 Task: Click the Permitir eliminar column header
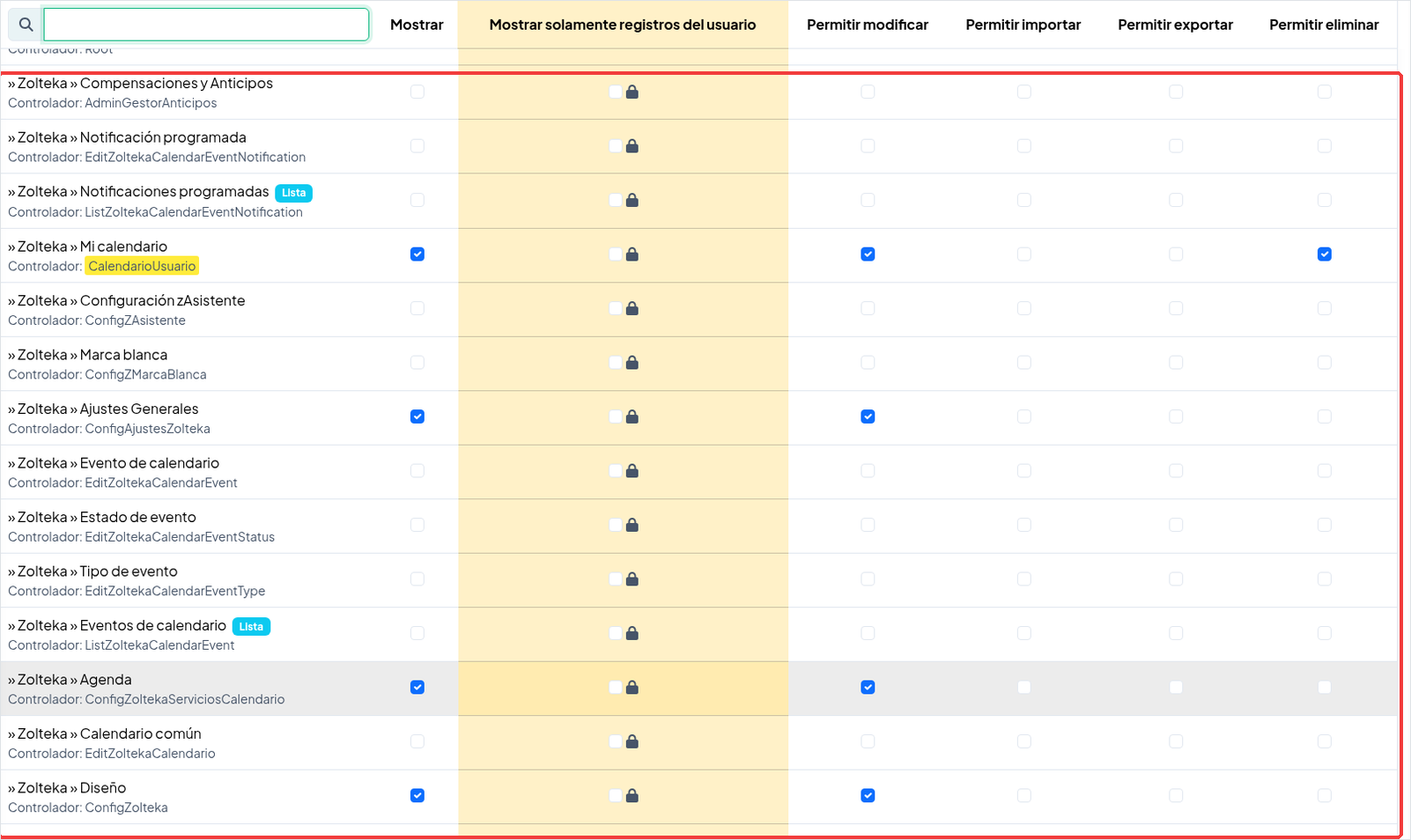(1324, 25)
